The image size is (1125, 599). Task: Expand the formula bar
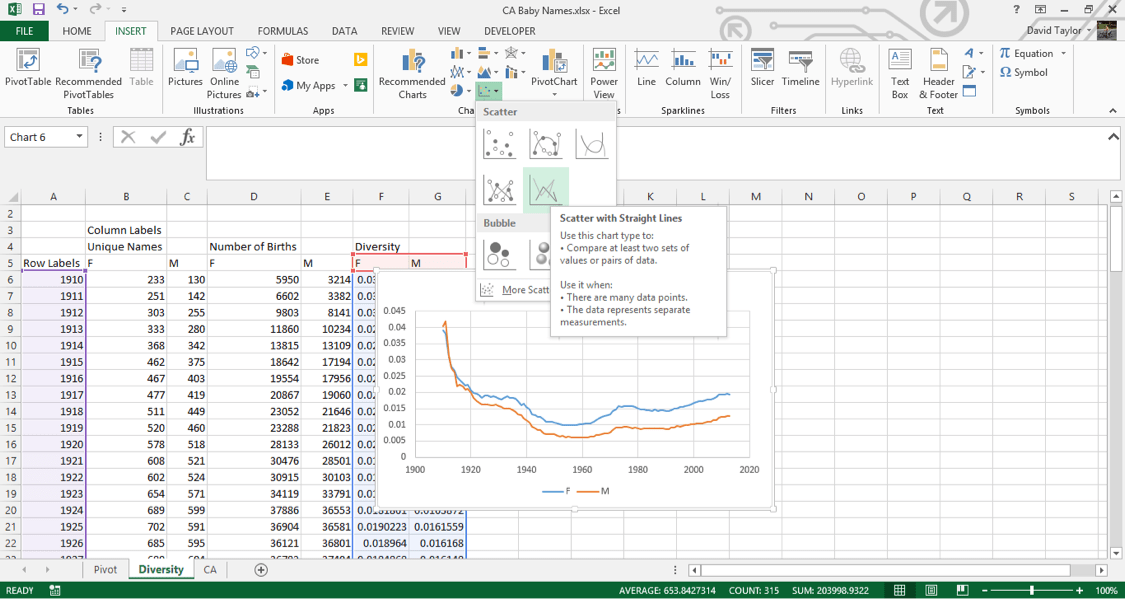click(x=1114, y=136)
